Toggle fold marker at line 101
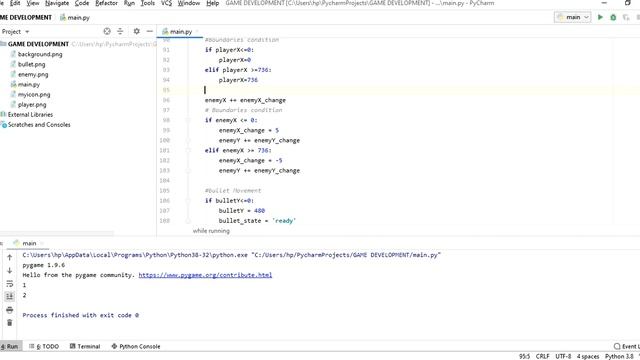Screen dimensions: 640x360 (x=188, y=151)
